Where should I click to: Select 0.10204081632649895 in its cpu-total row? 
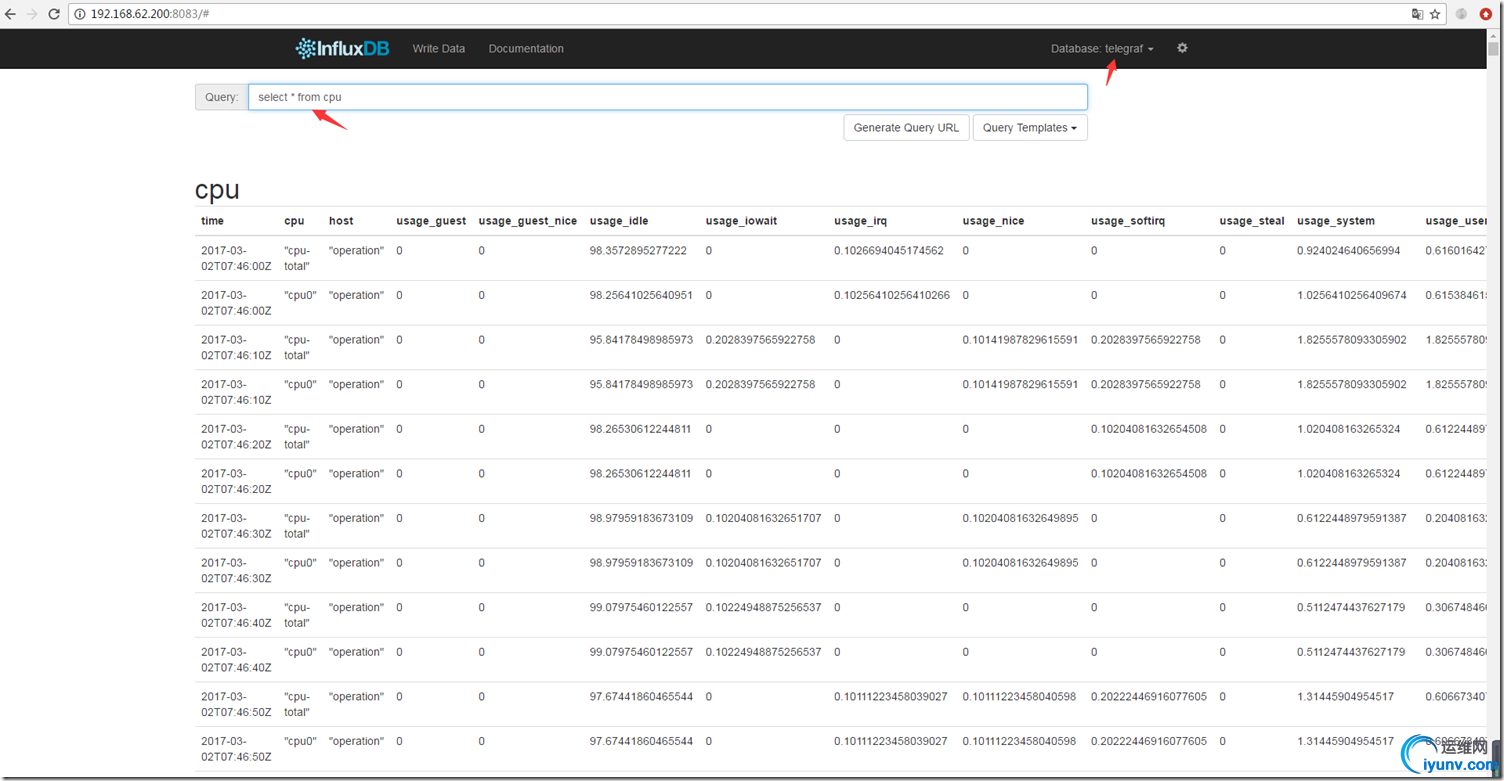[x=1020, y=518]
